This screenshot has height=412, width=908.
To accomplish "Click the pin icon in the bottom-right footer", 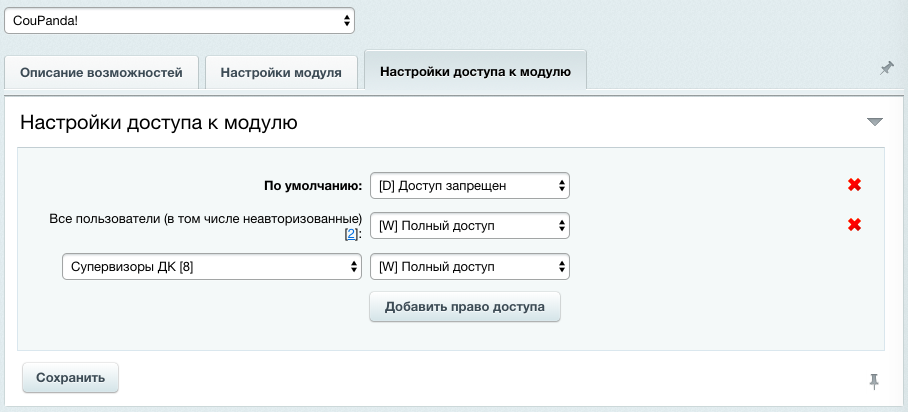I will coord(874,380).
